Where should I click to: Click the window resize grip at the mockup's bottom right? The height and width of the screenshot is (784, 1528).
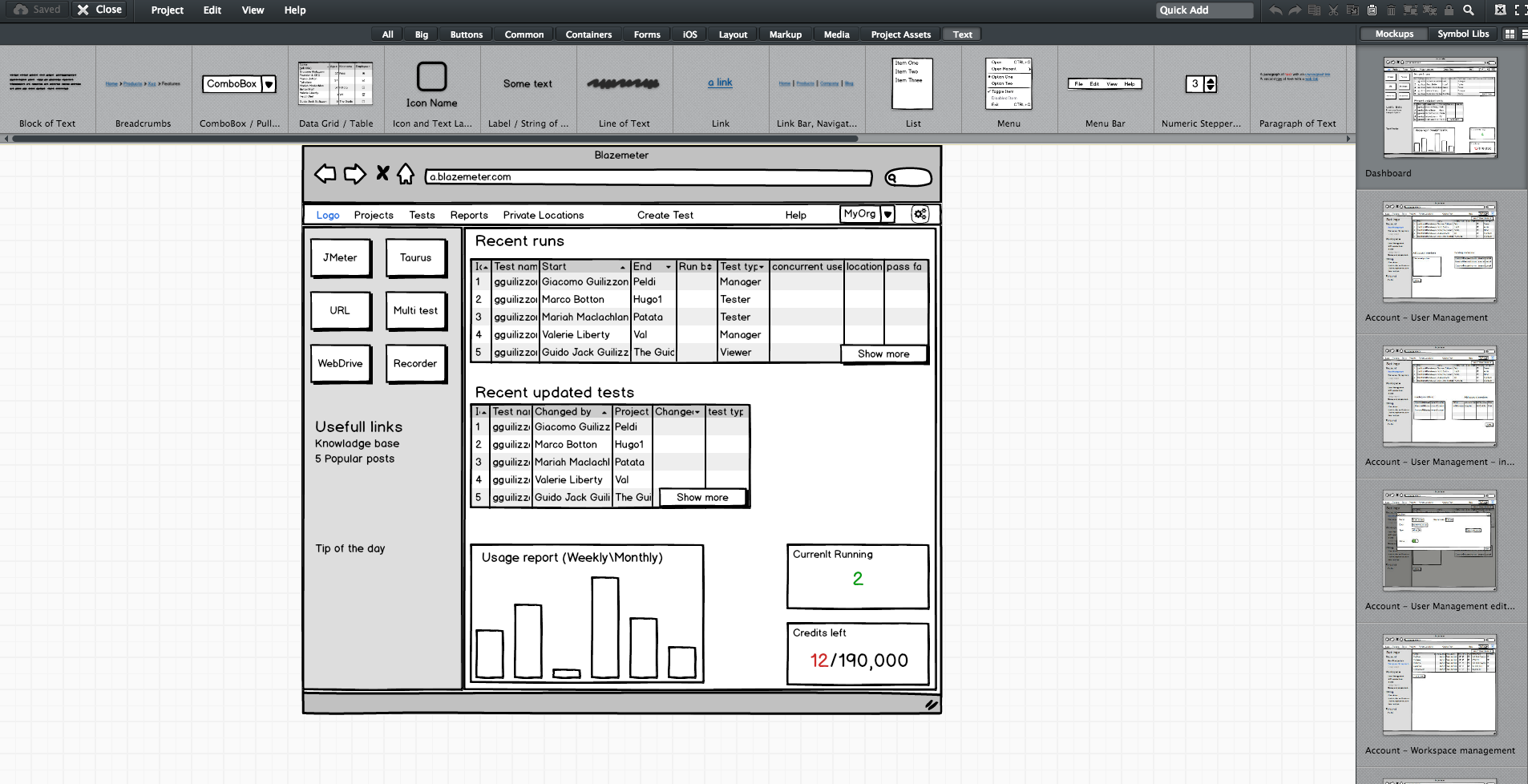[931, 705]
